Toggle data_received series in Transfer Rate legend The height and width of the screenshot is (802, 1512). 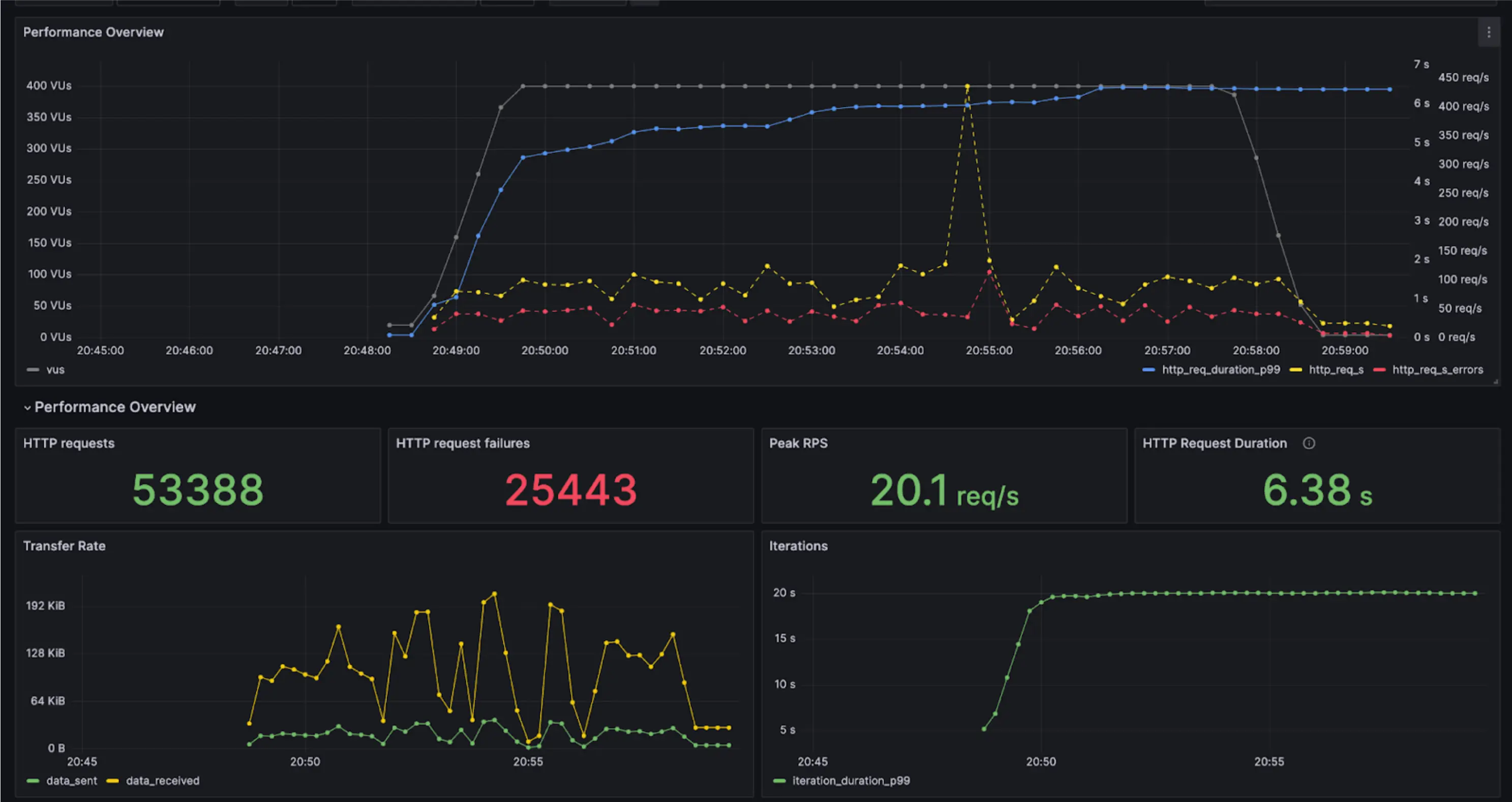[x=163, y=781]
